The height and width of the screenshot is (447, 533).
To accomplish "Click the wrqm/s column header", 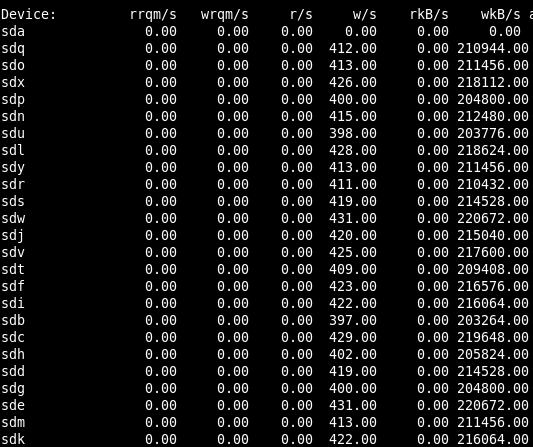I will pyautogui.click(x=225, y=15).
